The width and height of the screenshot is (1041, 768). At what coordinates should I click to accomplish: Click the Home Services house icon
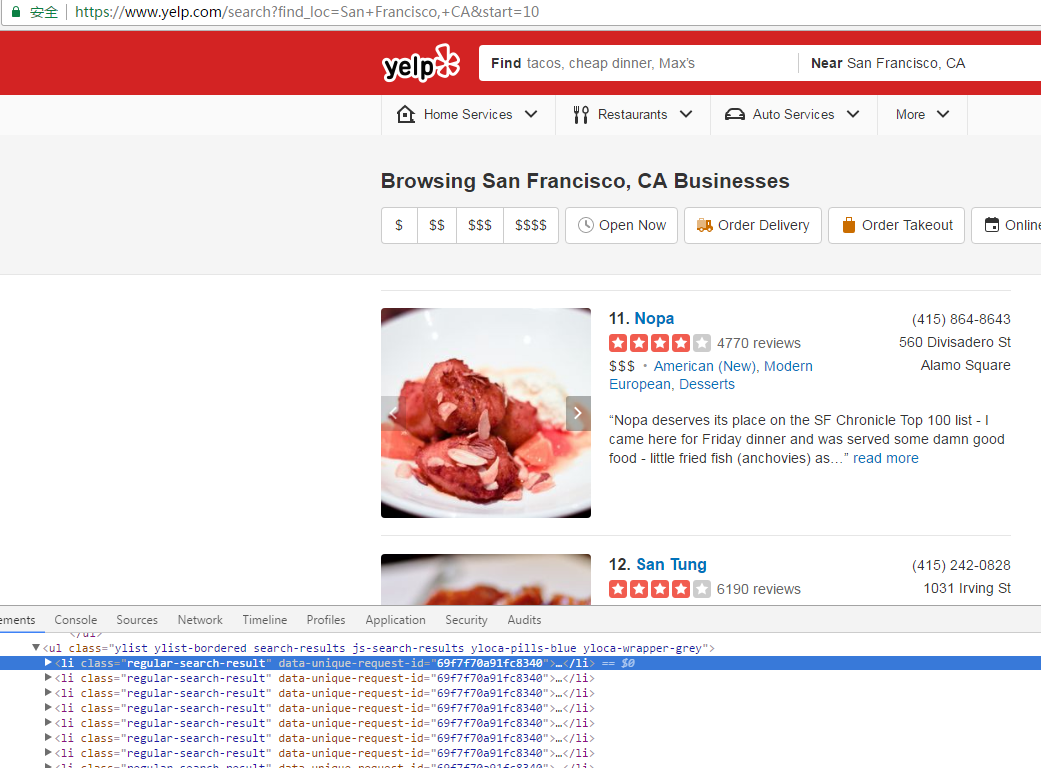click(x=406, y=114)
